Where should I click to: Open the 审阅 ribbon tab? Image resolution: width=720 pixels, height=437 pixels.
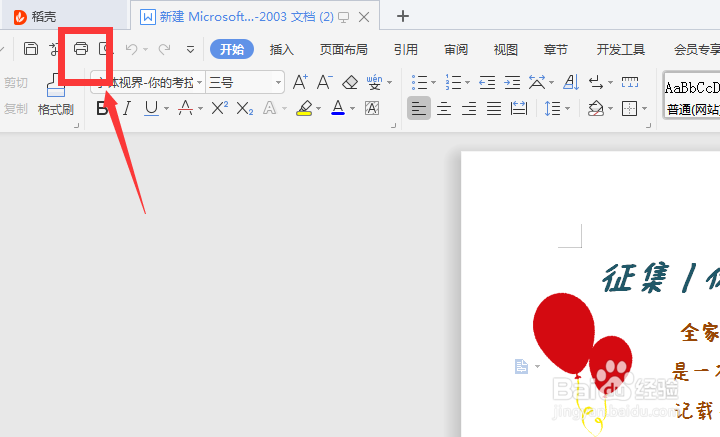pyautogui.click(x=456, y=49)
